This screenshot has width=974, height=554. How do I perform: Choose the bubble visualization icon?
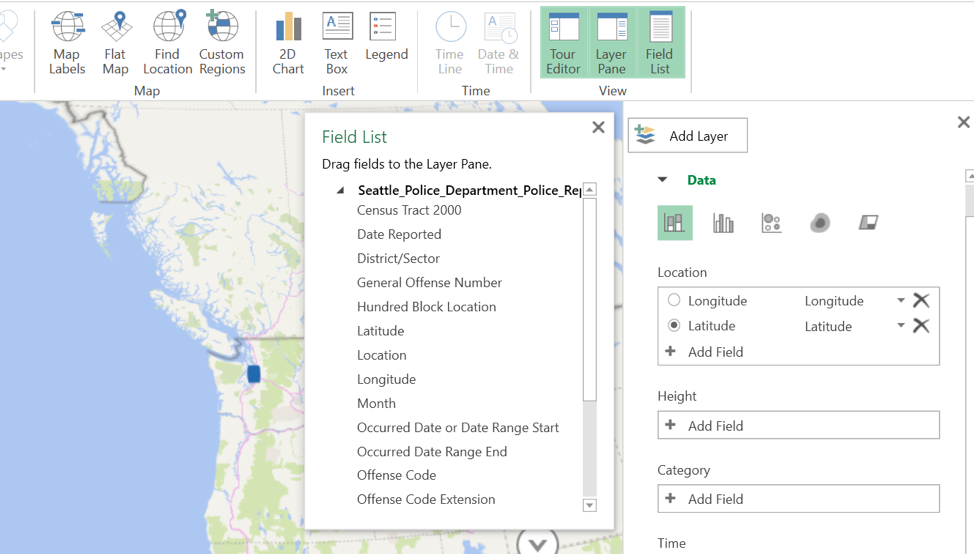771,223
